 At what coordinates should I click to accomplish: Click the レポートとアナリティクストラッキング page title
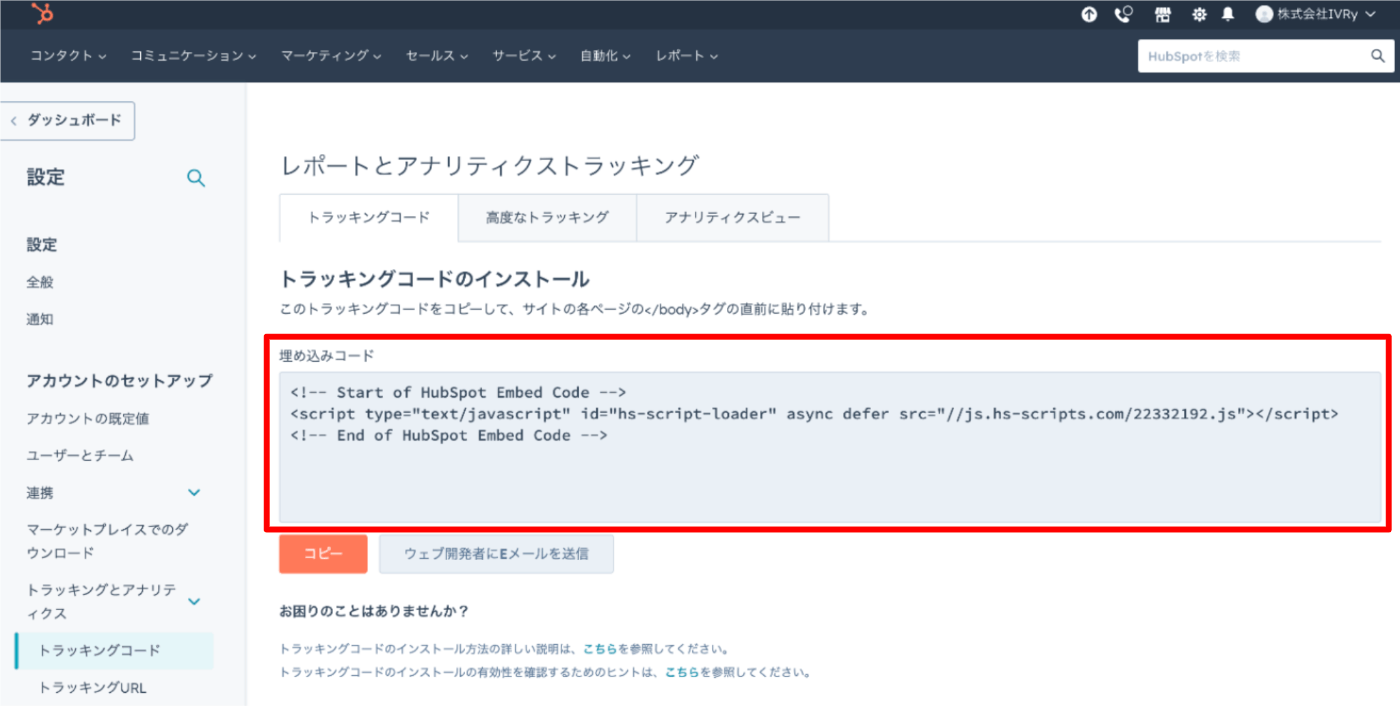pyautogui.click(x=489, y=166)
